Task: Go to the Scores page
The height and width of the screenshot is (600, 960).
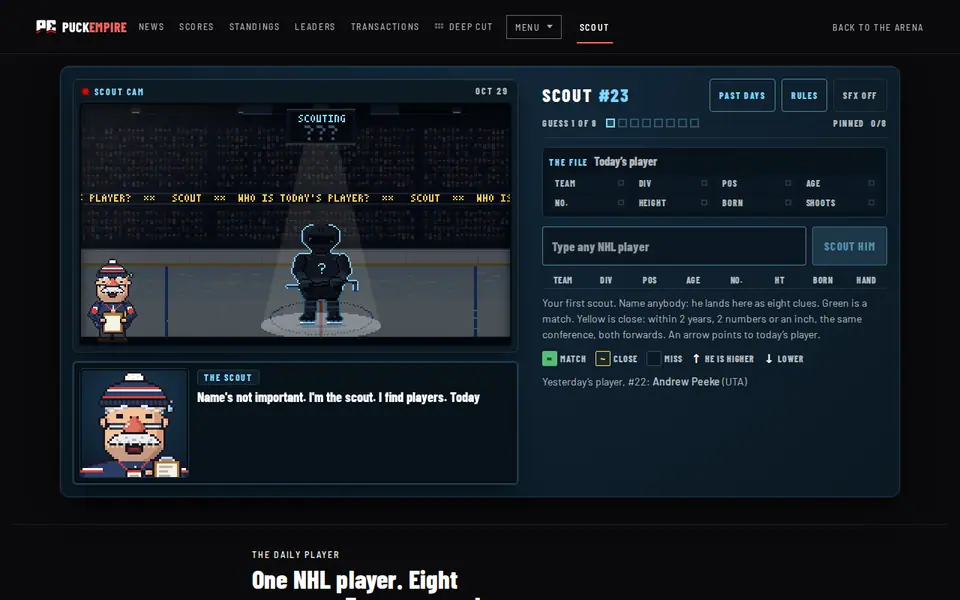Action: pyautogui.click(x=196, y=27)
